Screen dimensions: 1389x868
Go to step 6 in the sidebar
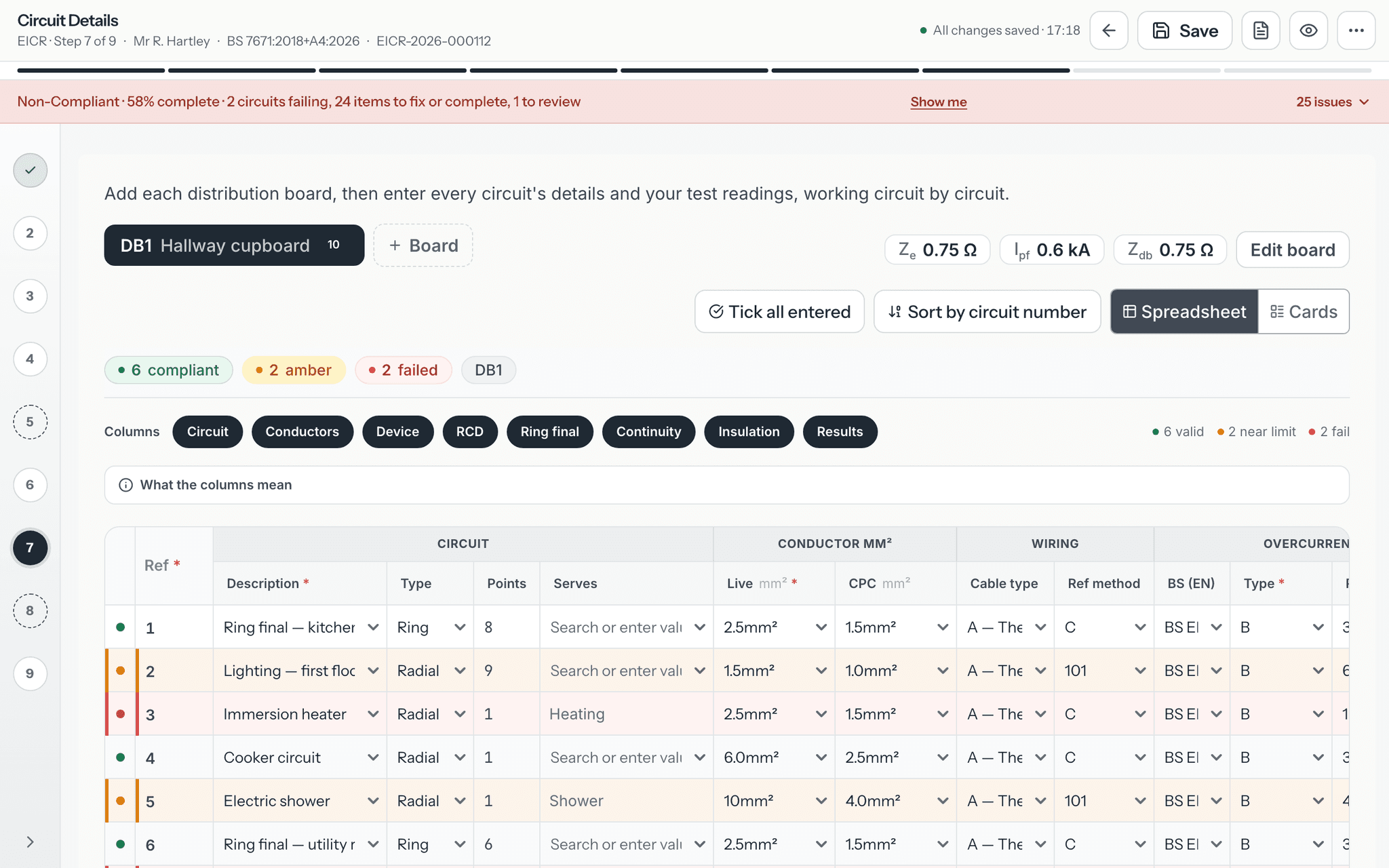[30, 485]
